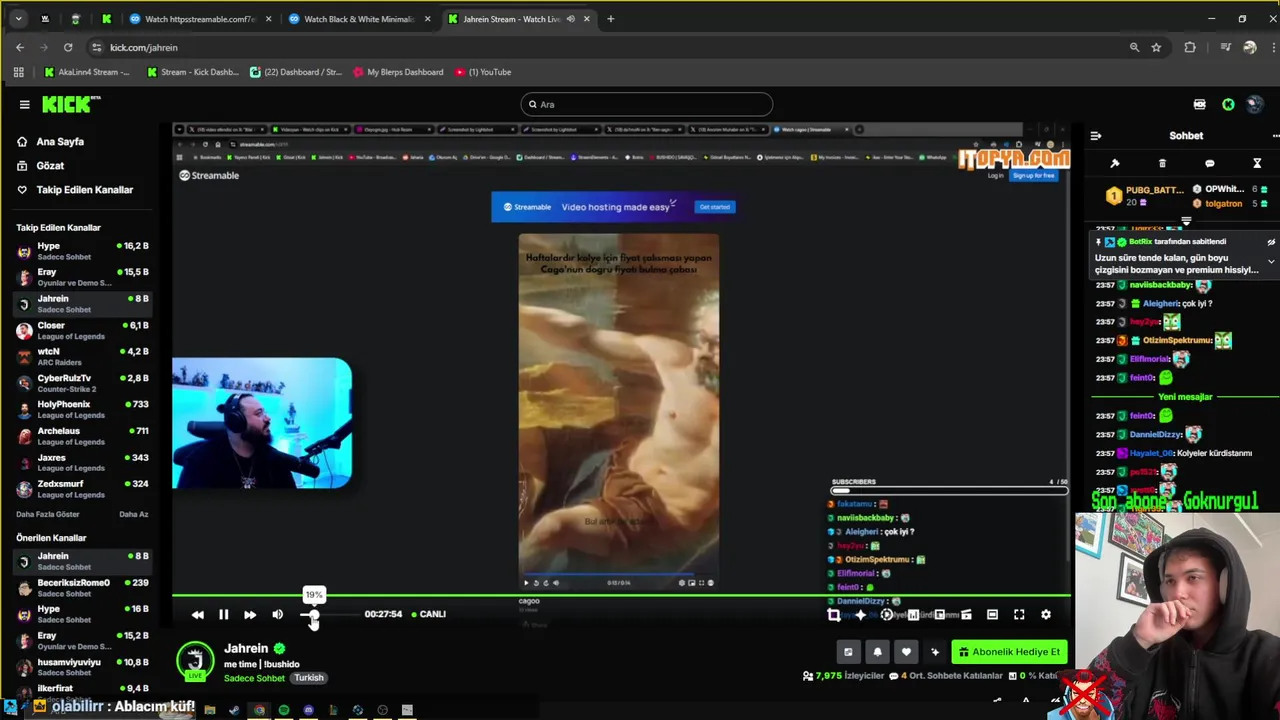The height and width of the screenshot is (720, 1280).
Task: Open stream player settings gear
Action: pos(1046,615)
